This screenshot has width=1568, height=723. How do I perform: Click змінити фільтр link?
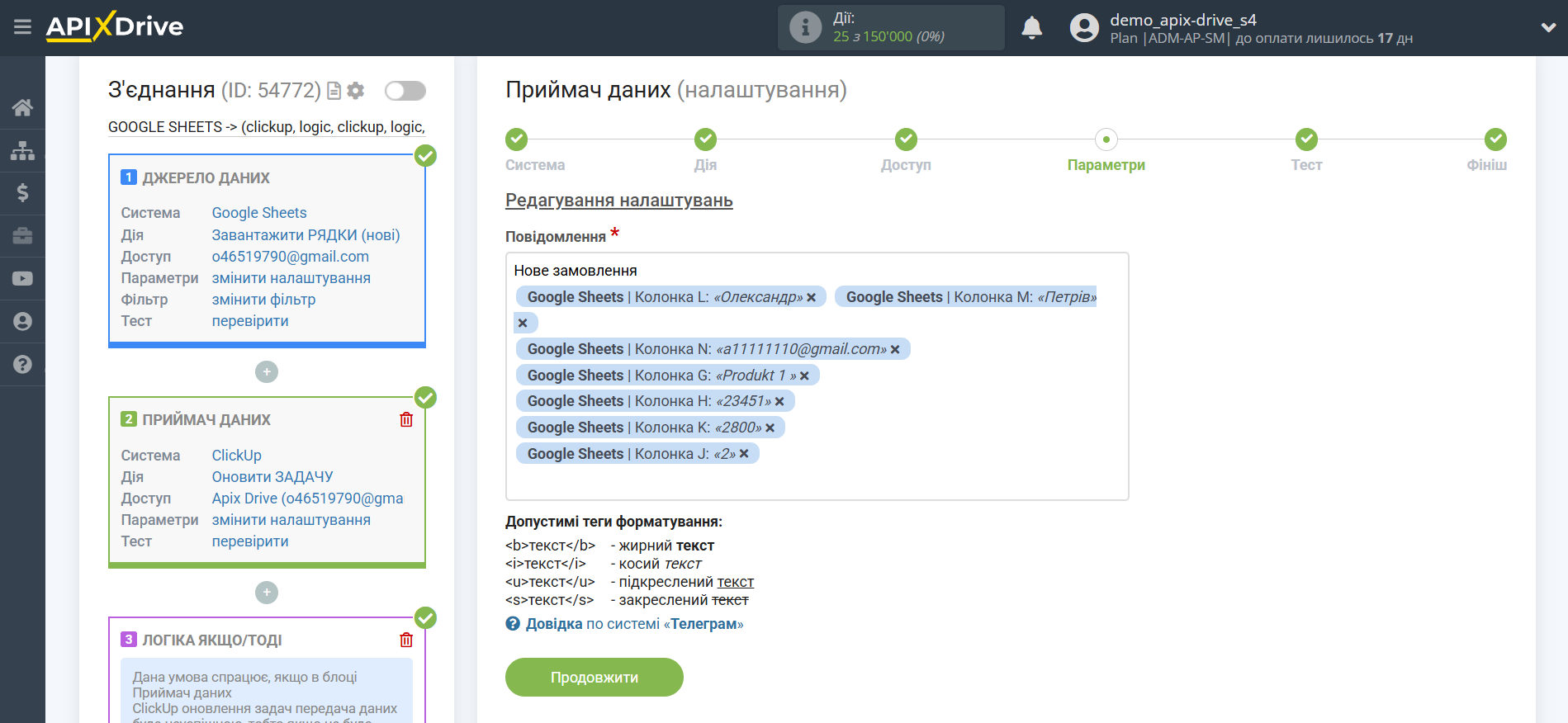click(263, 300)
